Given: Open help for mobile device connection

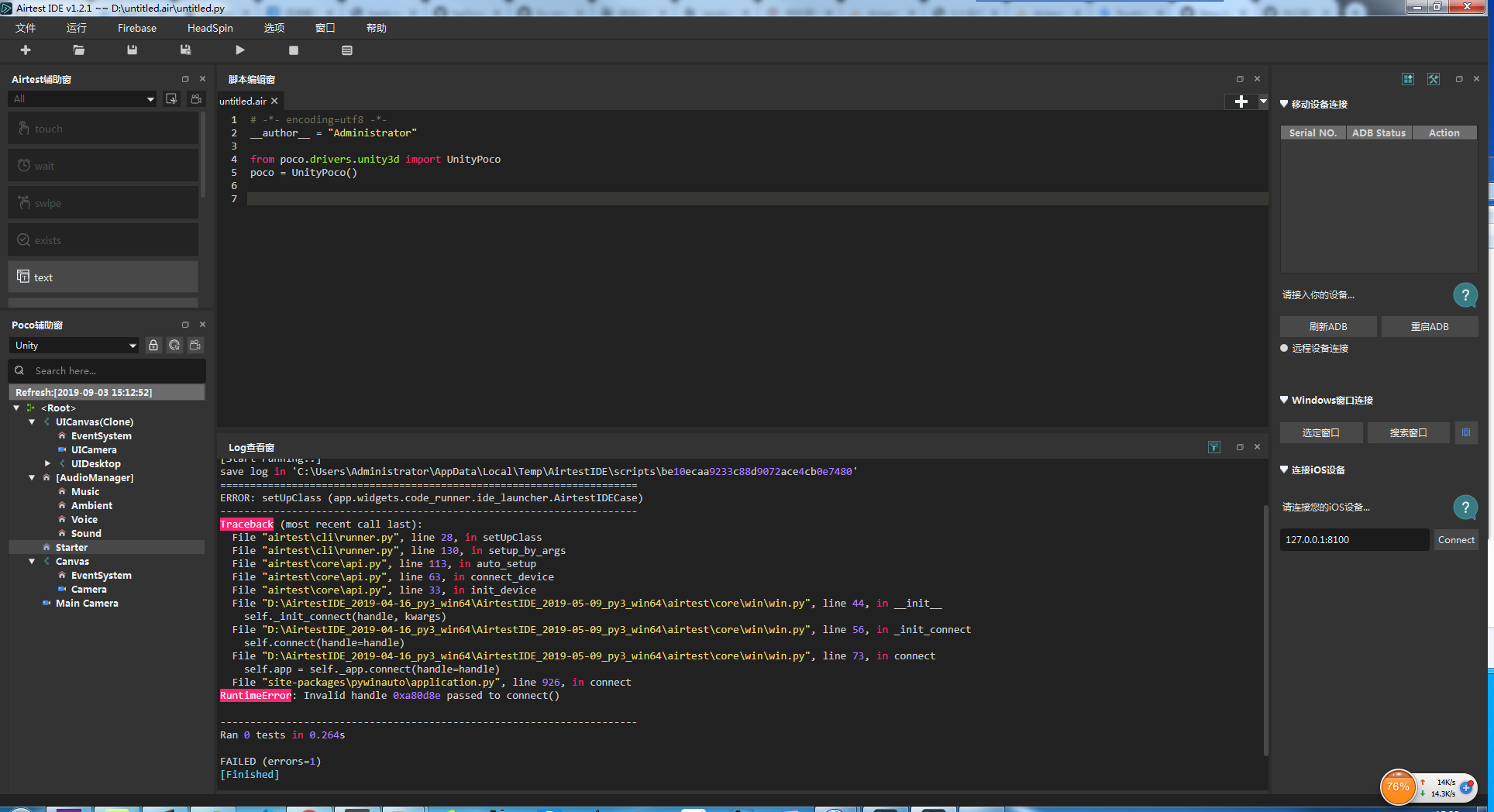Looking at the screenshot, I should point(1465,295).
